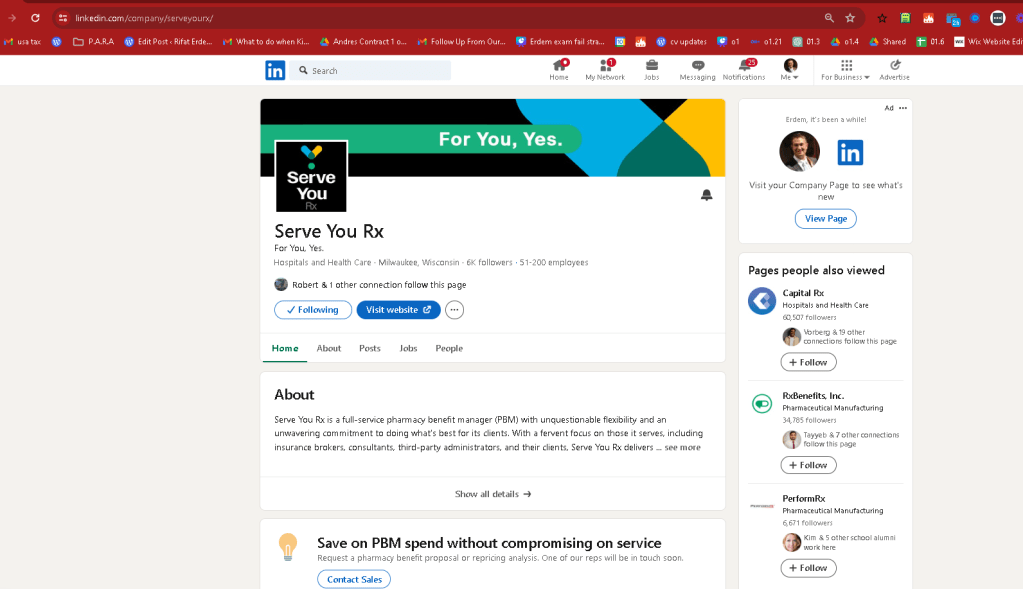Switch to the About tab
The width and height of the screenshot is (1023, 589).
click(329, 348)
